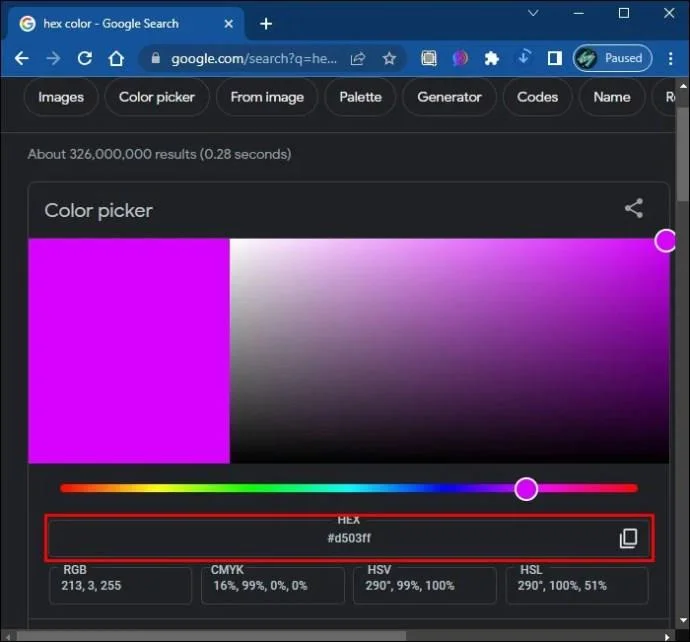Click the magenta color preview swatch

click(129, 350)
